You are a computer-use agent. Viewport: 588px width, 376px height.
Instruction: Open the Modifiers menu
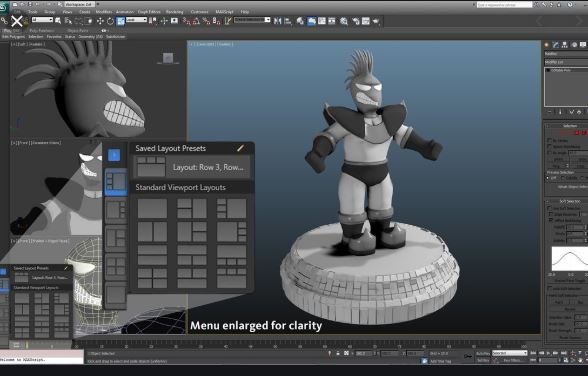click(104, 12)
